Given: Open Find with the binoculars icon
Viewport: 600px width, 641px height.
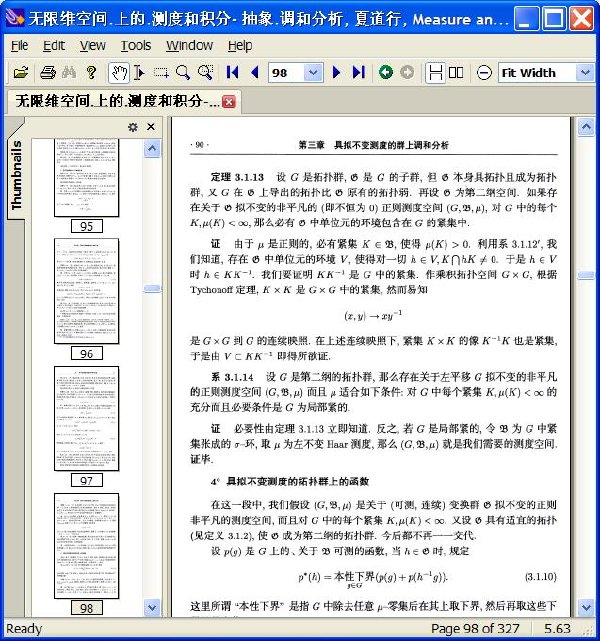Looking at the screenshot, I should pos(69,73).
